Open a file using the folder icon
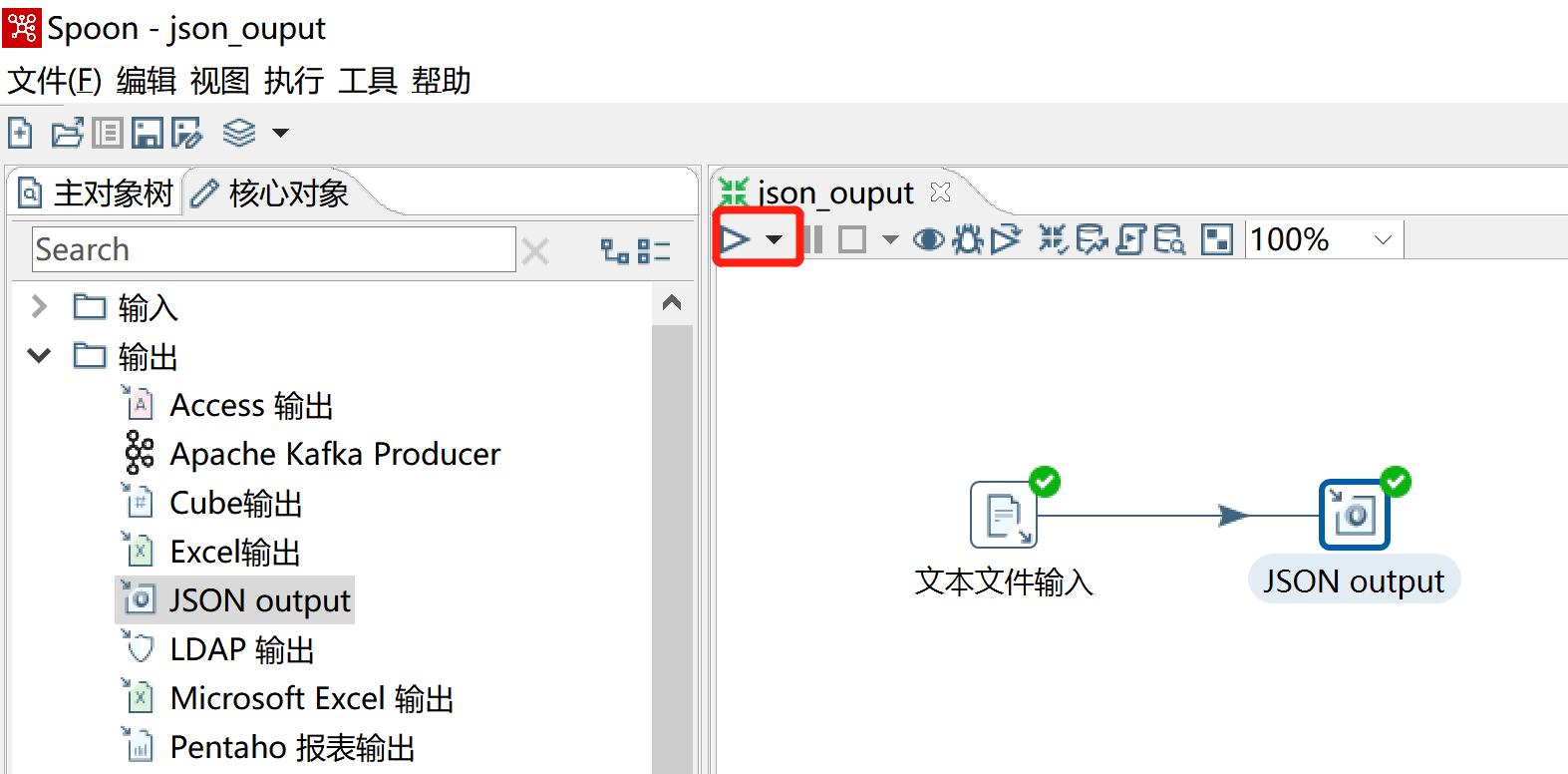This screenshot has height=774, width=1568. pyautogui.click(x=67, y=133)
